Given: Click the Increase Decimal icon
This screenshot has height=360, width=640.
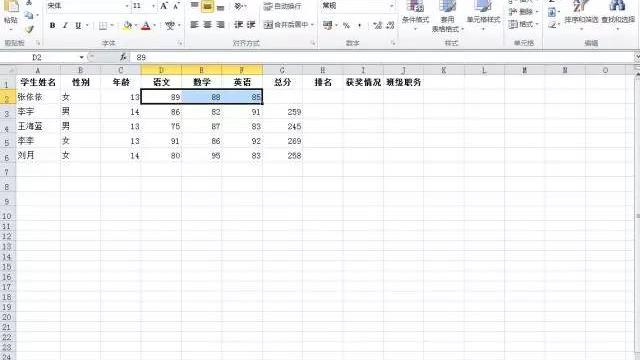Looking at the screenshot, I should [x=377, y=25].
